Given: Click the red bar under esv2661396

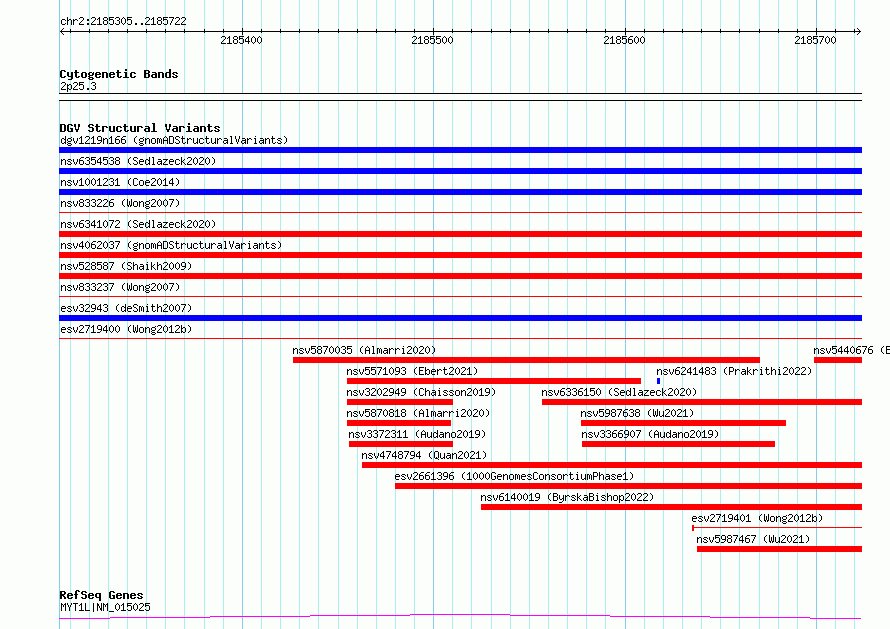Looking at the screenshot, I should [x=628, y=486].
